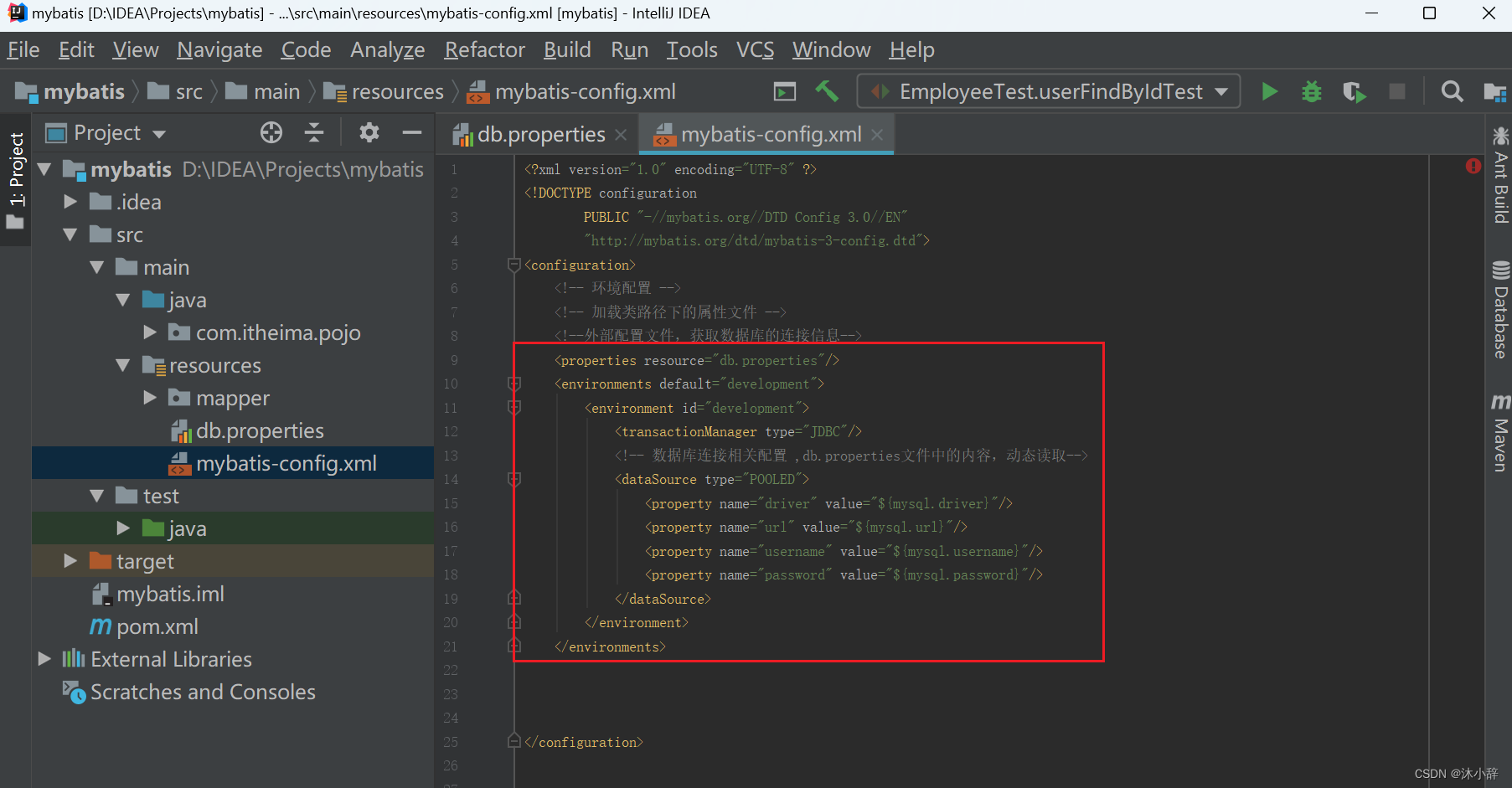The height and width of the screenshot is (788, 1512).
Task: Expand the .idea folder
Action: pyautogui.click(x=70, y=202)
